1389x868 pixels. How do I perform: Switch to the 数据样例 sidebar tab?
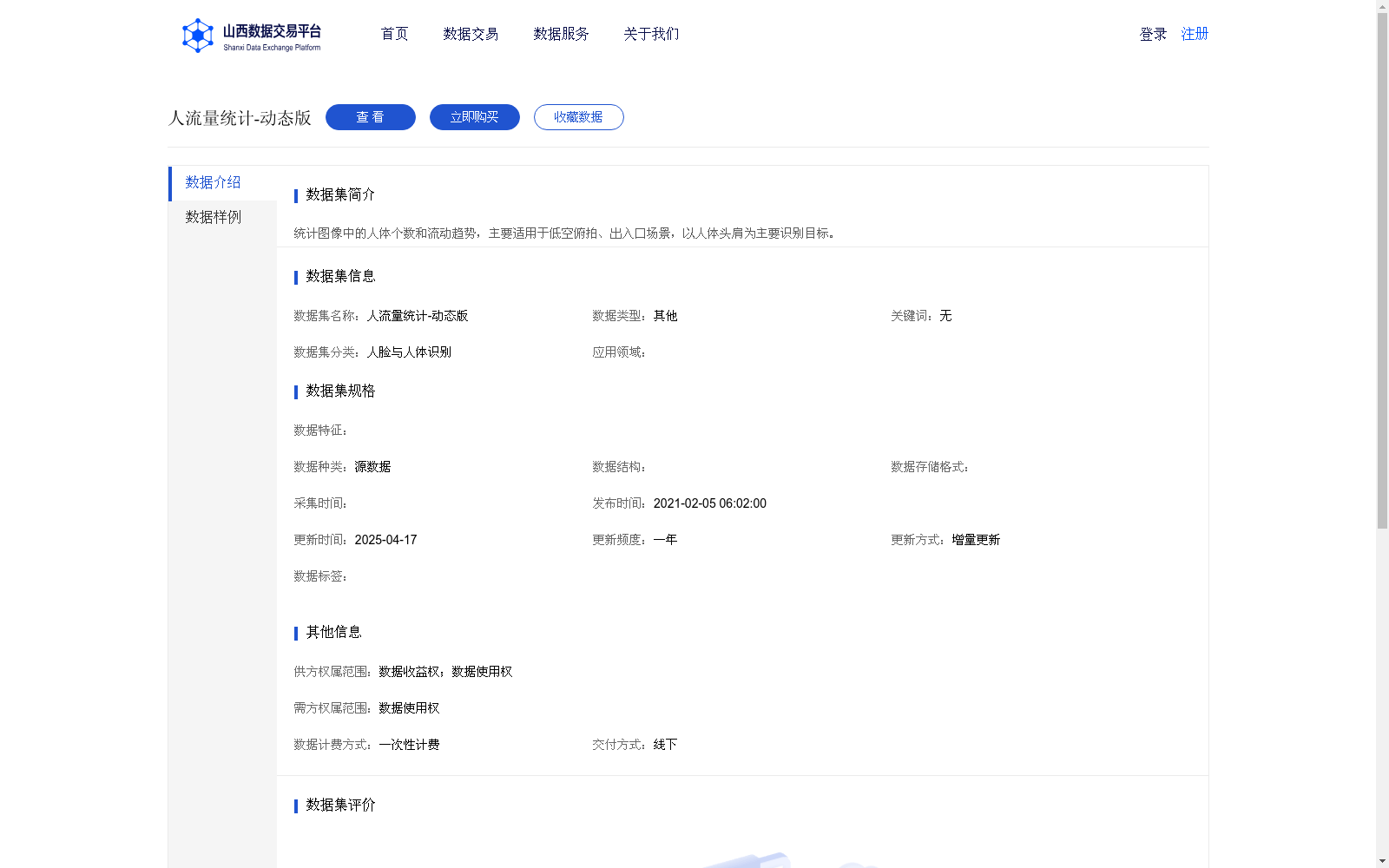[x=222, y=218]
